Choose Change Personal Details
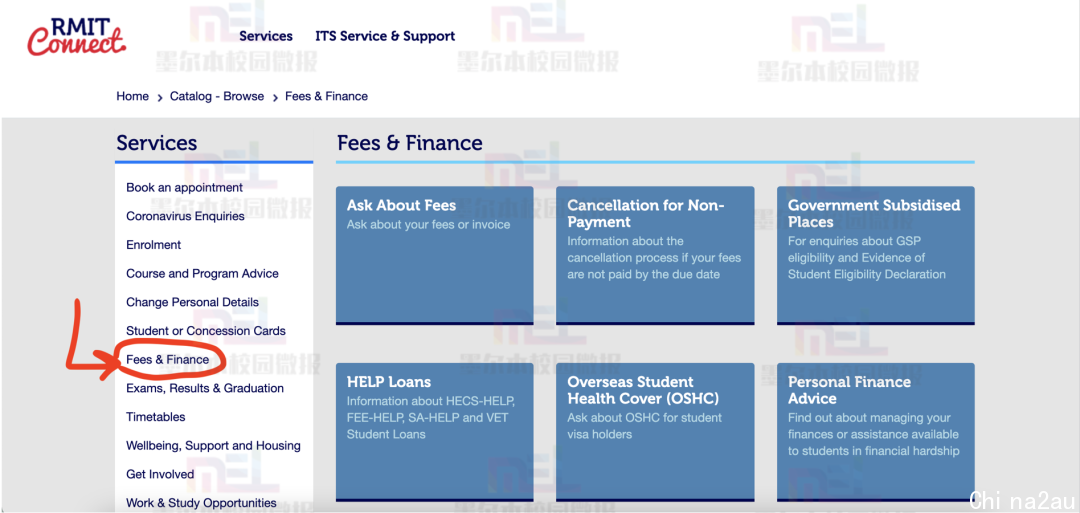Screen dimensions: 1080x513 point(192,302)
